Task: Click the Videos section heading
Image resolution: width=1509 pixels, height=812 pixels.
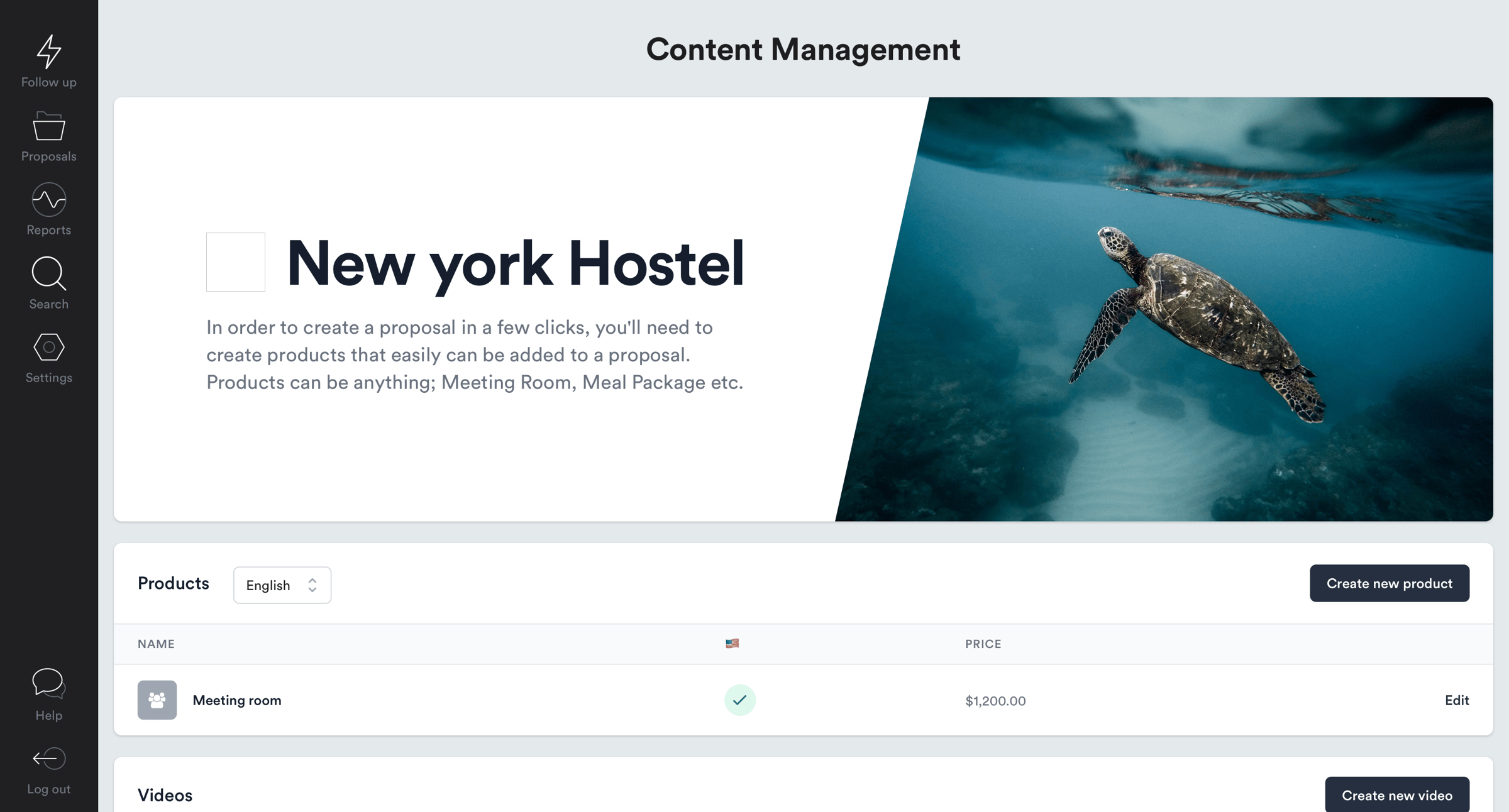Action: tap(165, 795)
